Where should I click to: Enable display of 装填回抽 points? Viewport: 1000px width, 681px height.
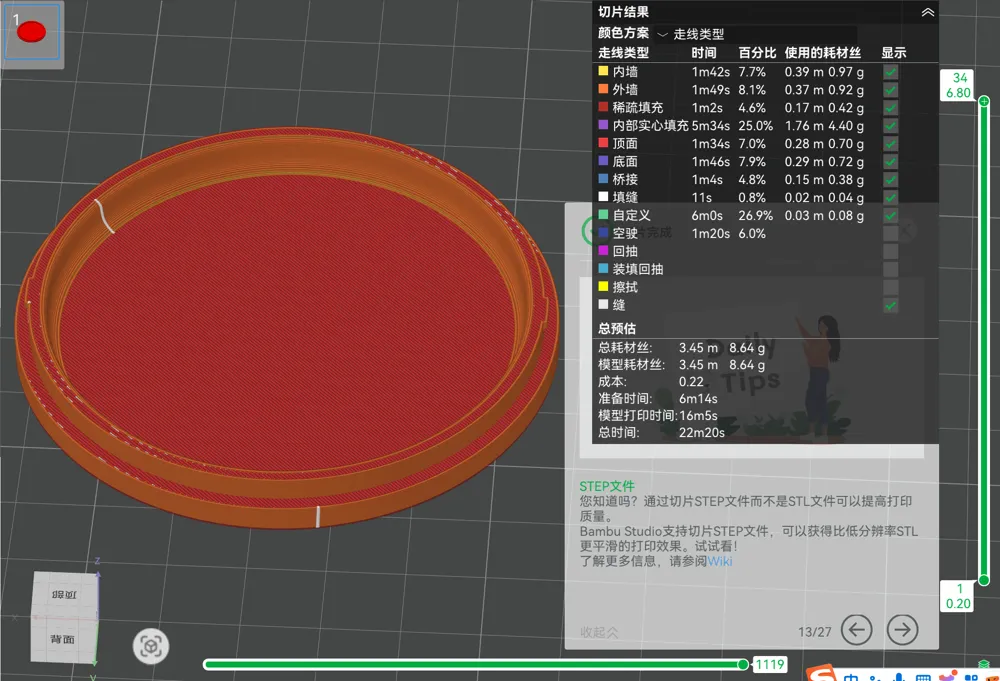(890, 269)
